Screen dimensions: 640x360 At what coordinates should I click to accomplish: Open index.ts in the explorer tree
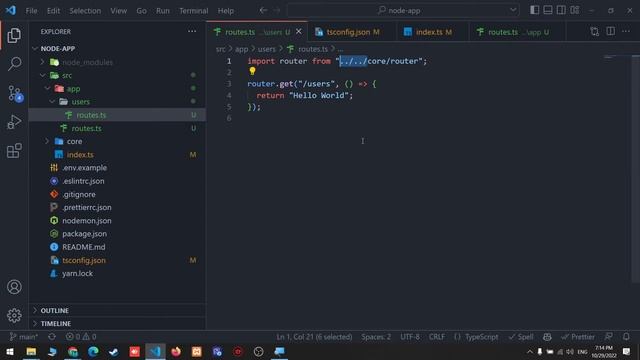[80, 155]
